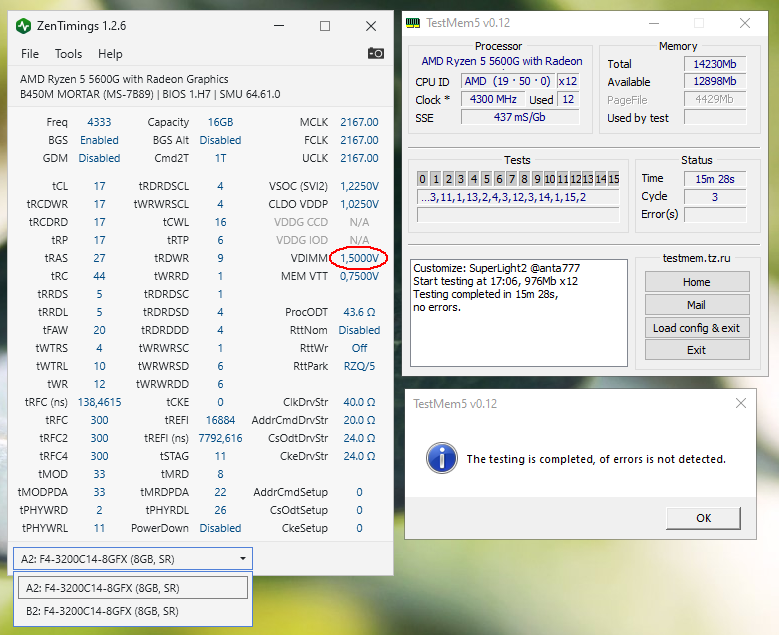Click the Error(s) status field
This screenshot has width=779, height=635.
[714, 215]
